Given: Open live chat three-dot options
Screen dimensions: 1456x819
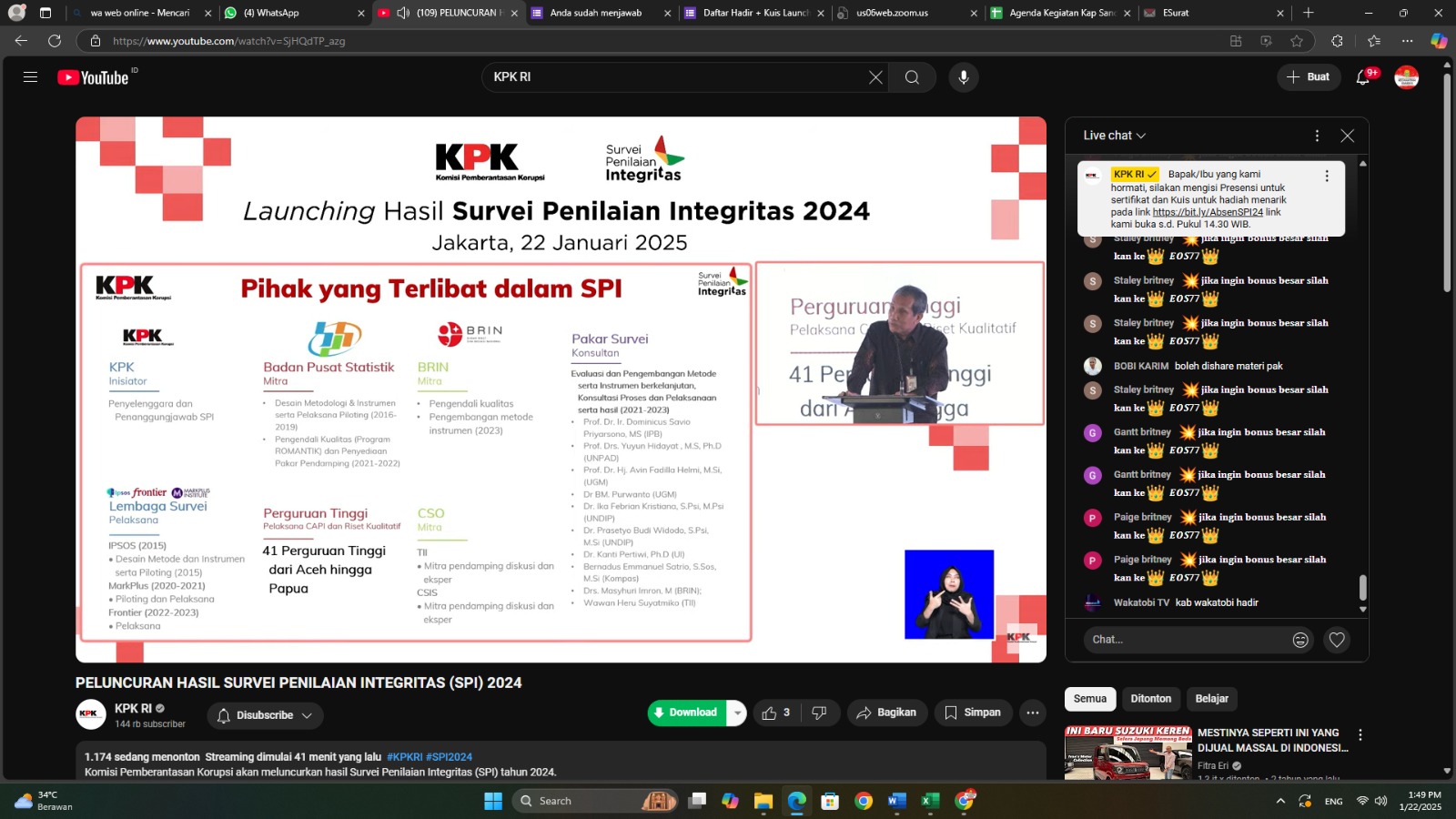Looking at the screenshot, I should [1317, 136].
